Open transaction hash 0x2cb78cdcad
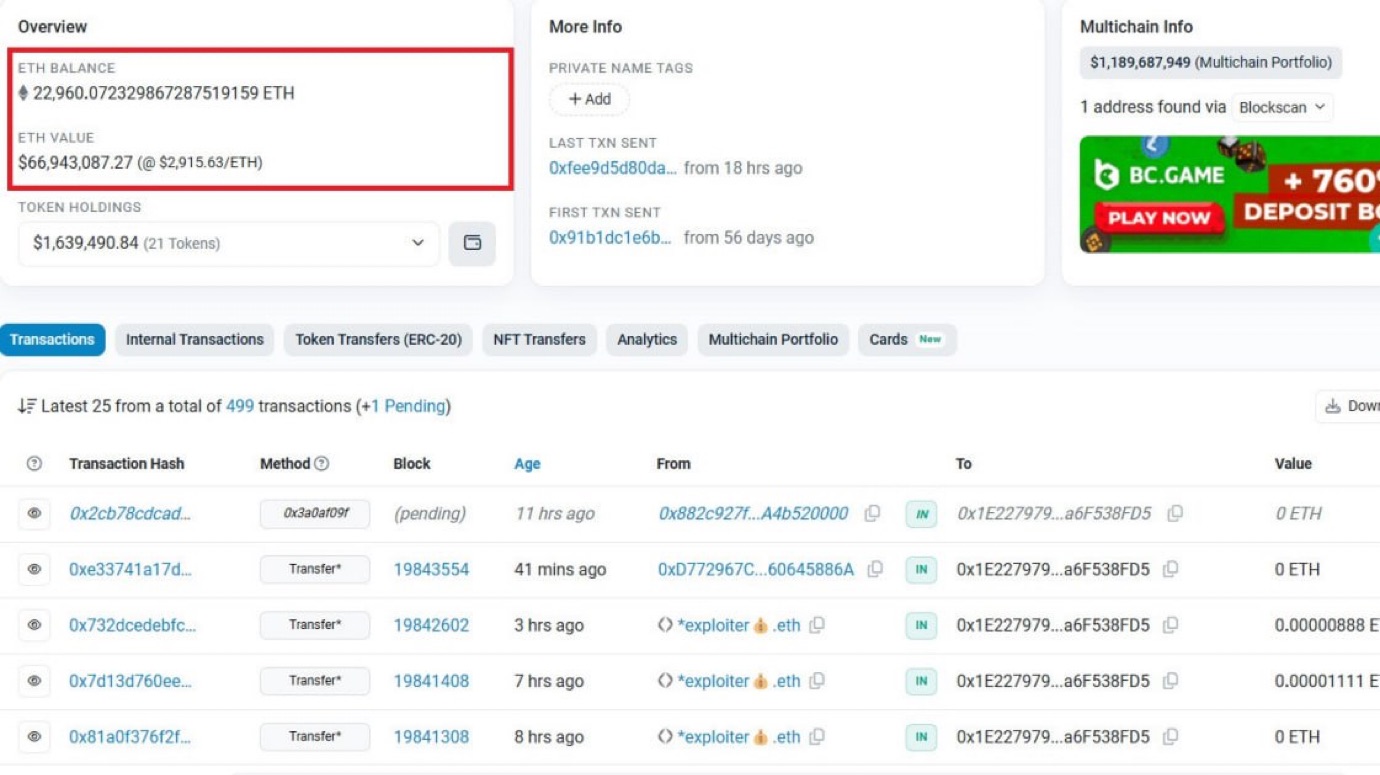This screenshot has width=1380, height=775. pyautogui.click(x=130, y=514)
